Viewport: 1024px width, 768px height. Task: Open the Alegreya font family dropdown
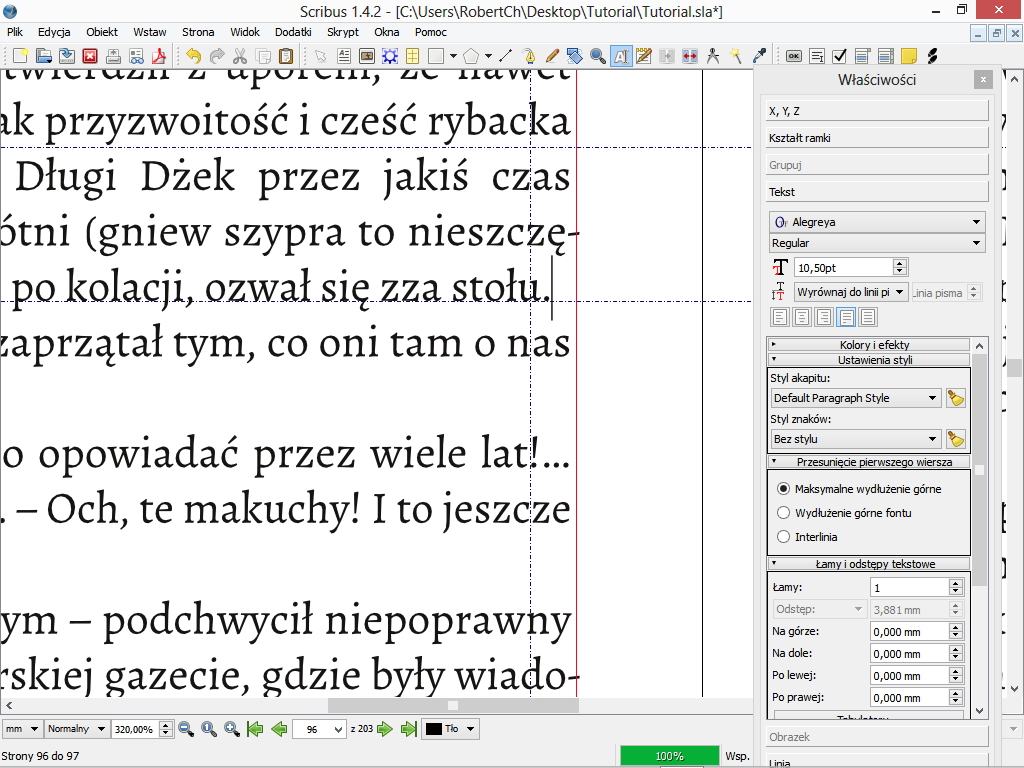pos(876,222)
